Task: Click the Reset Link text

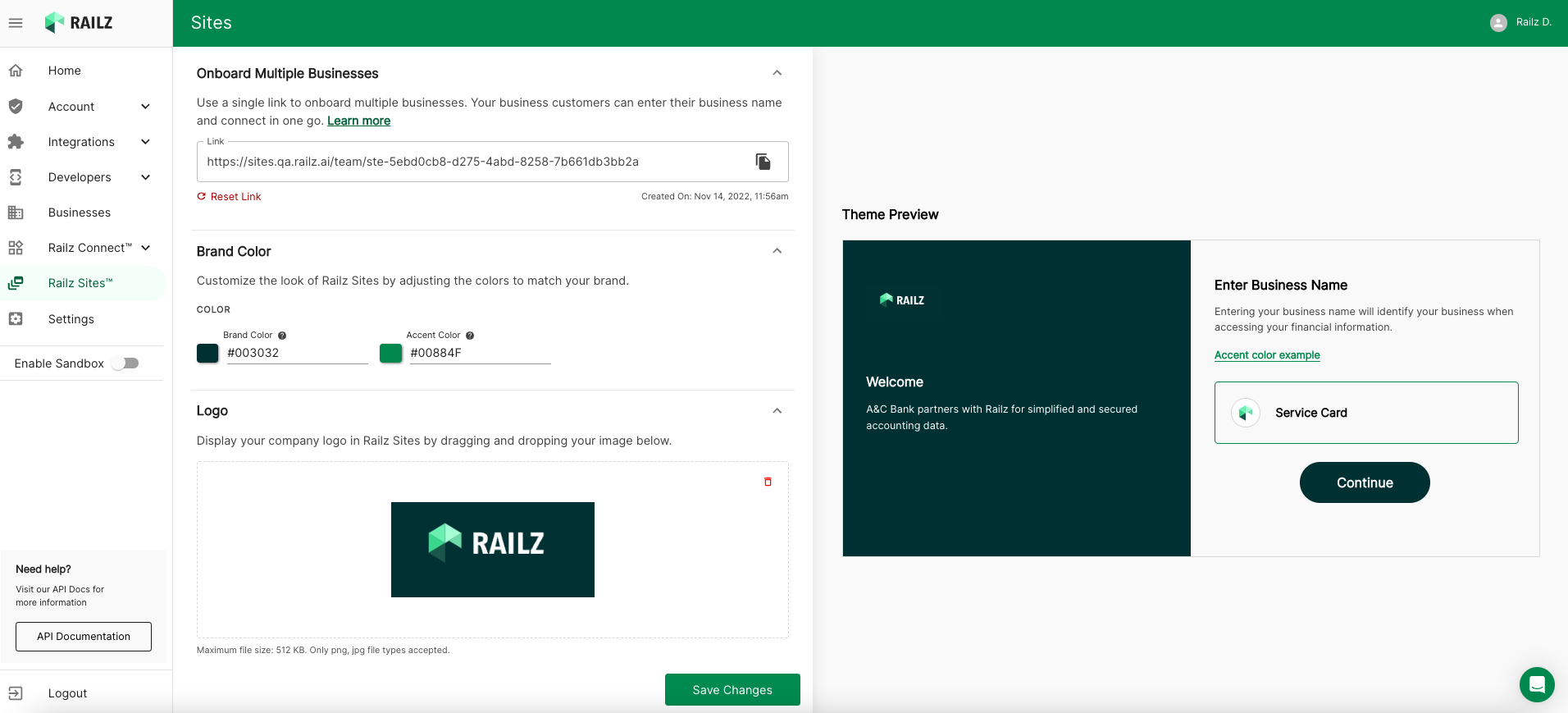Action: (x=236, y=197)
